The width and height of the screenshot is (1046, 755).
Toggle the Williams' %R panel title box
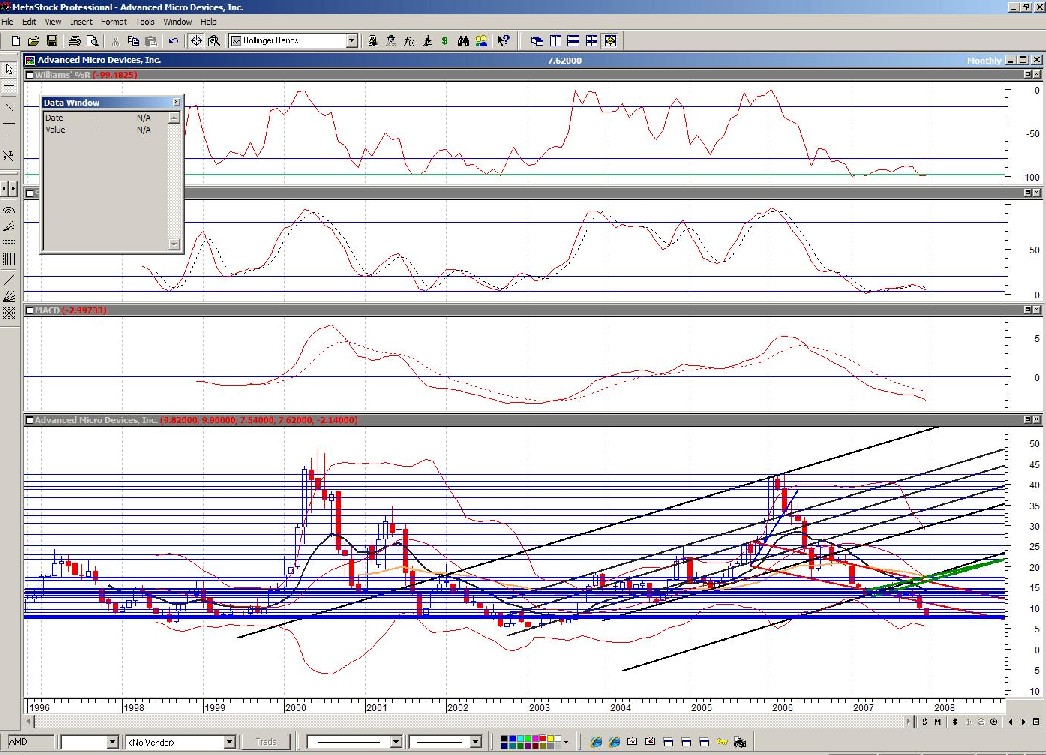point(29,75)
